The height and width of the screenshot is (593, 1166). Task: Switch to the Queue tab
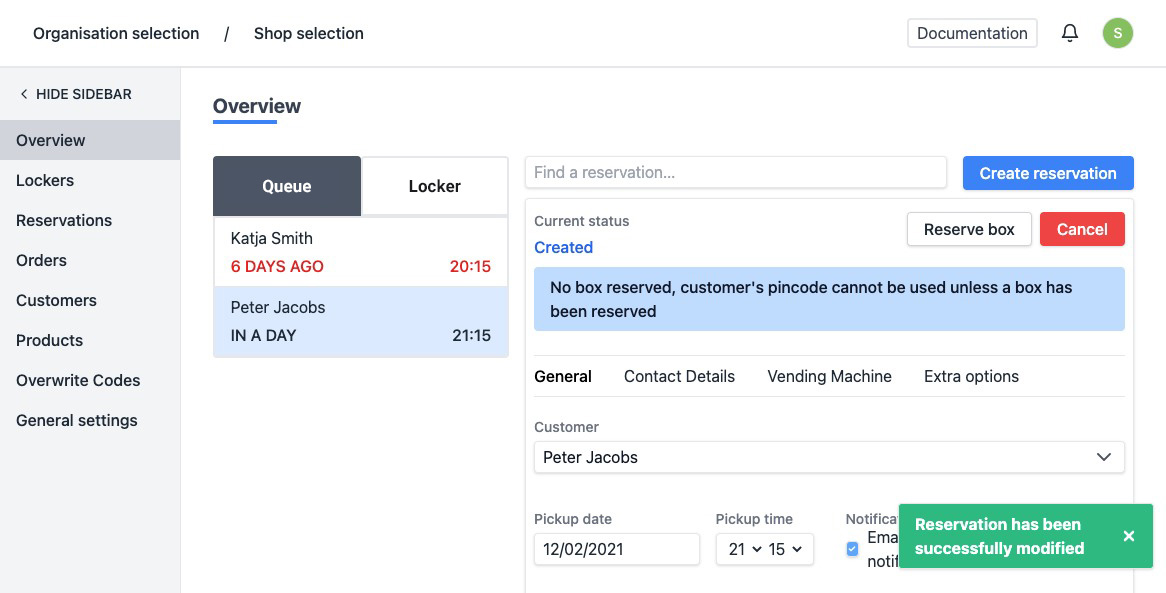pos(287,186)
